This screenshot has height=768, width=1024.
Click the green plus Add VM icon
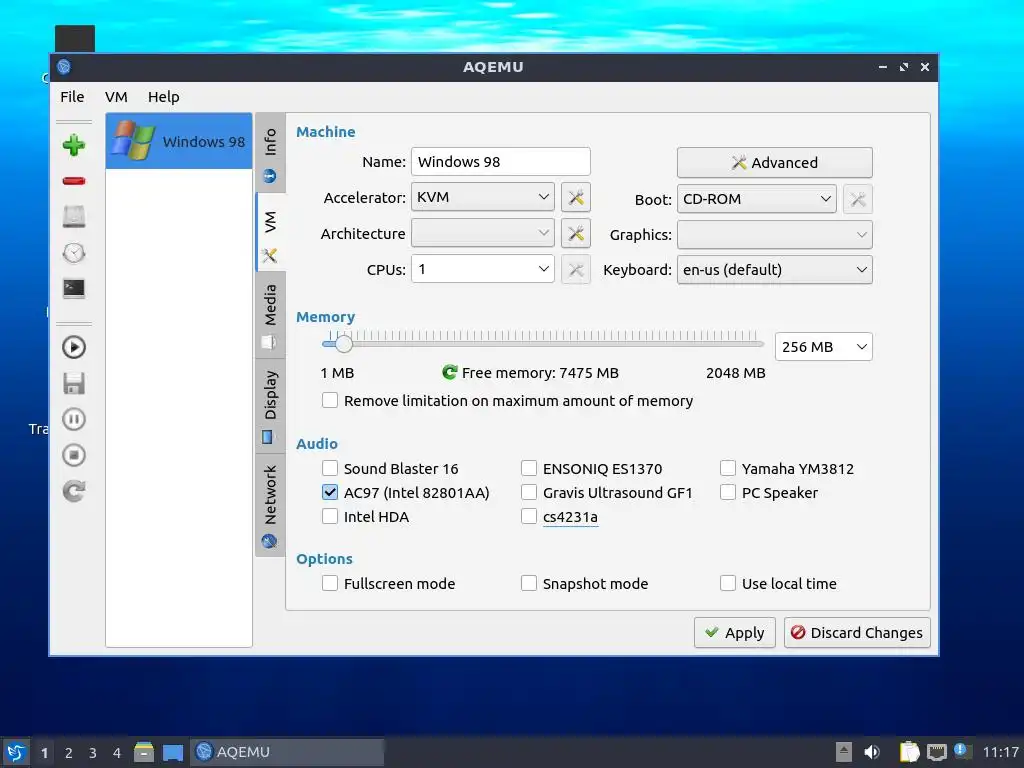(x=74, y=145)
